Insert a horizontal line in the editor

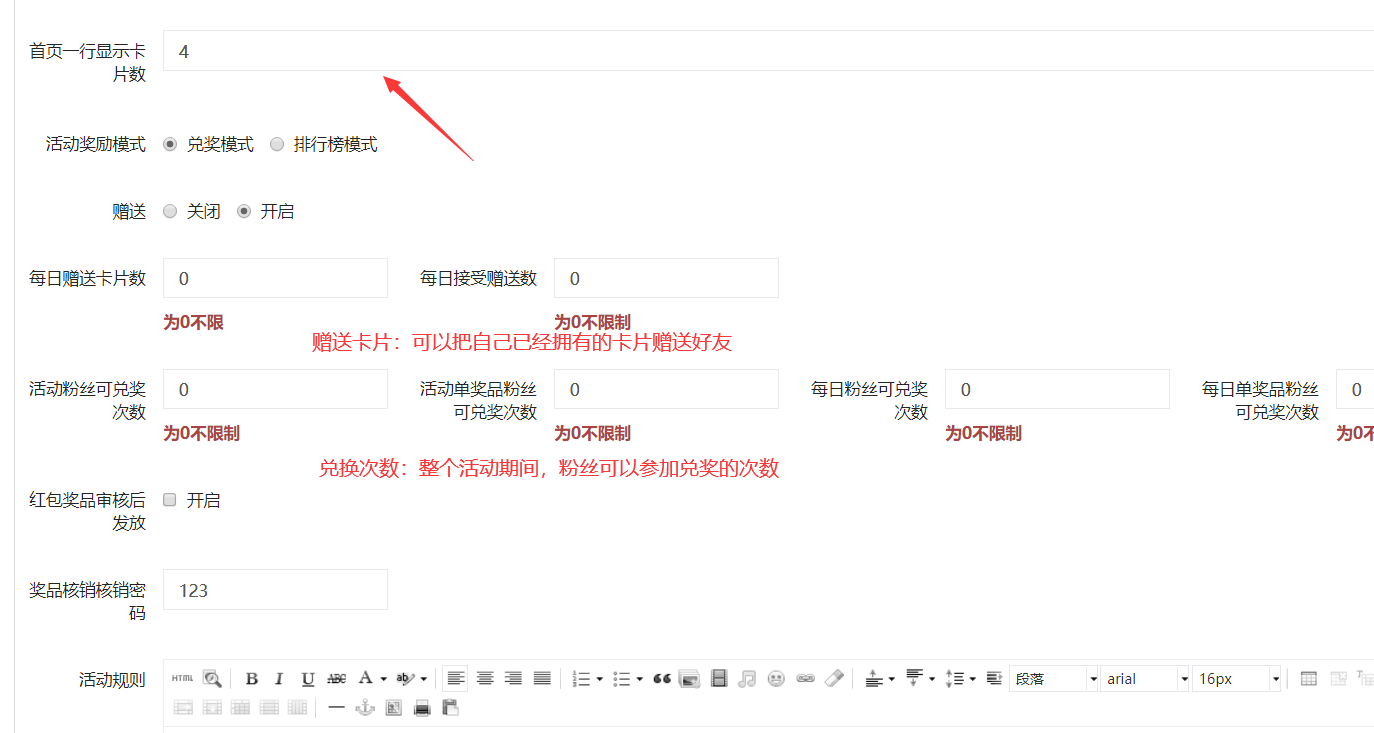[337, 708]
